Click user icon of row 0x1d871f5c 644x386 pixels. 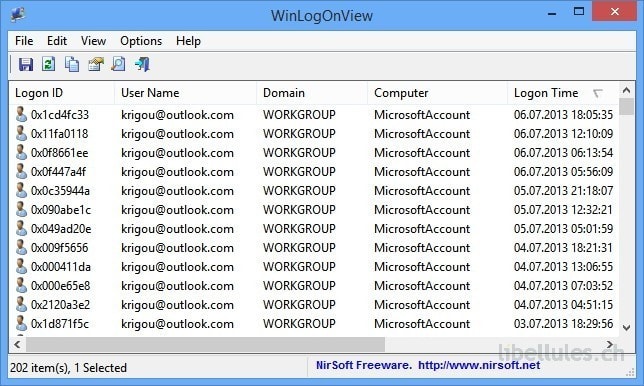pos(21,323)
